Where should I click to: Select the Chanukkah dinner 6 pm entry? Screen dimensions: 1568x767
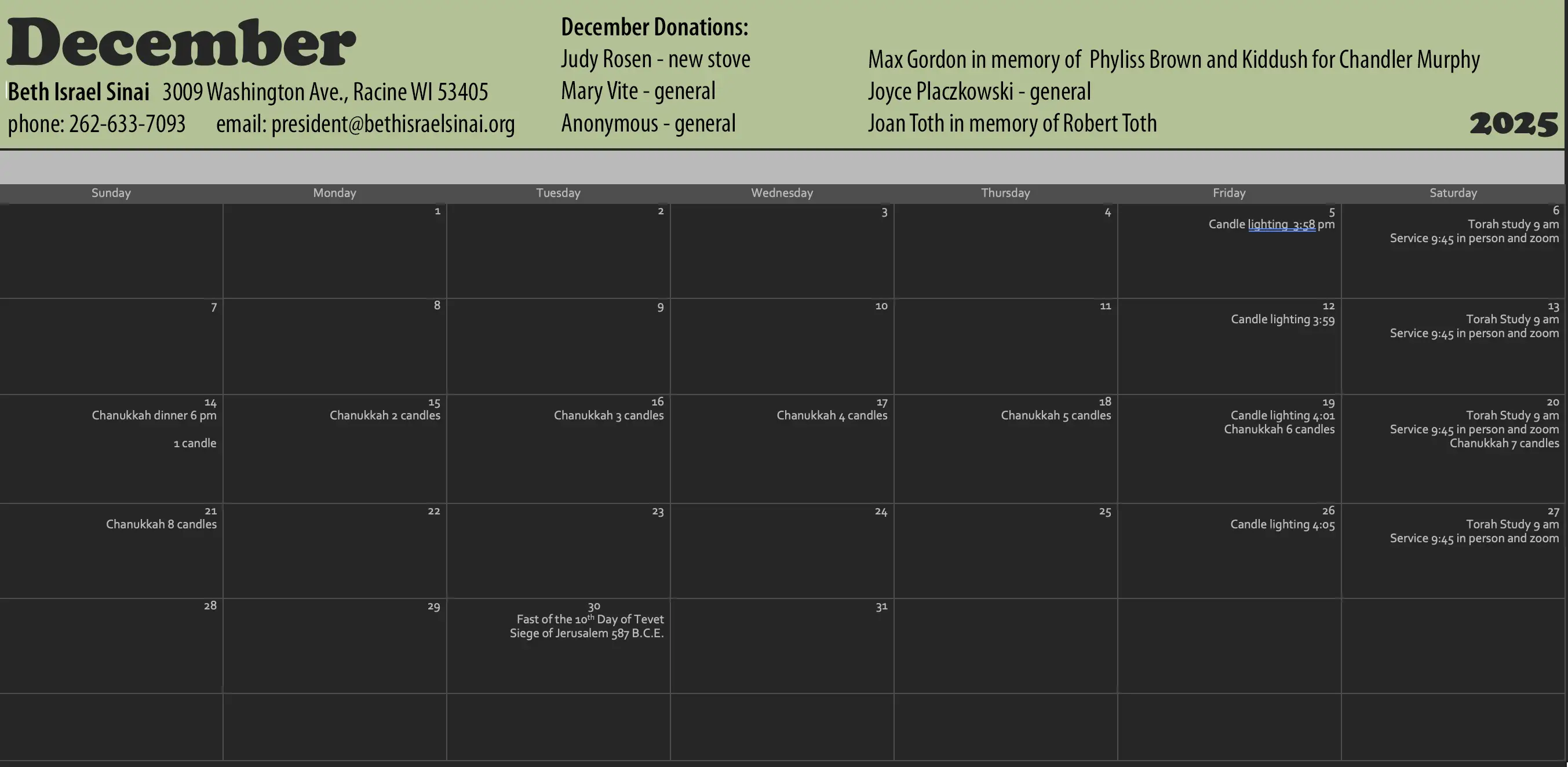[154, 416]
